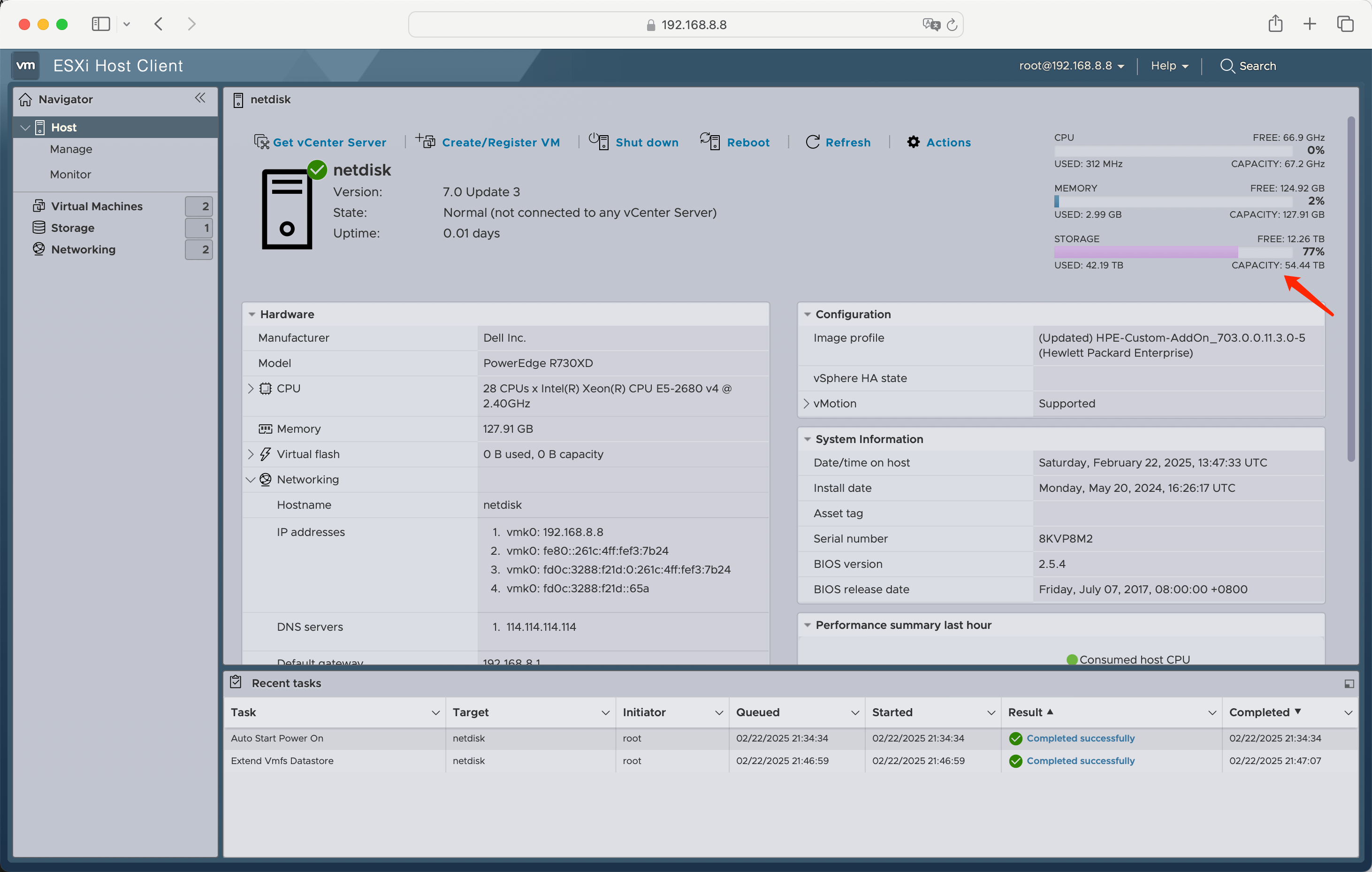Collapse the Networking hardware row
1372x872 pixels.
click(251, 480)
